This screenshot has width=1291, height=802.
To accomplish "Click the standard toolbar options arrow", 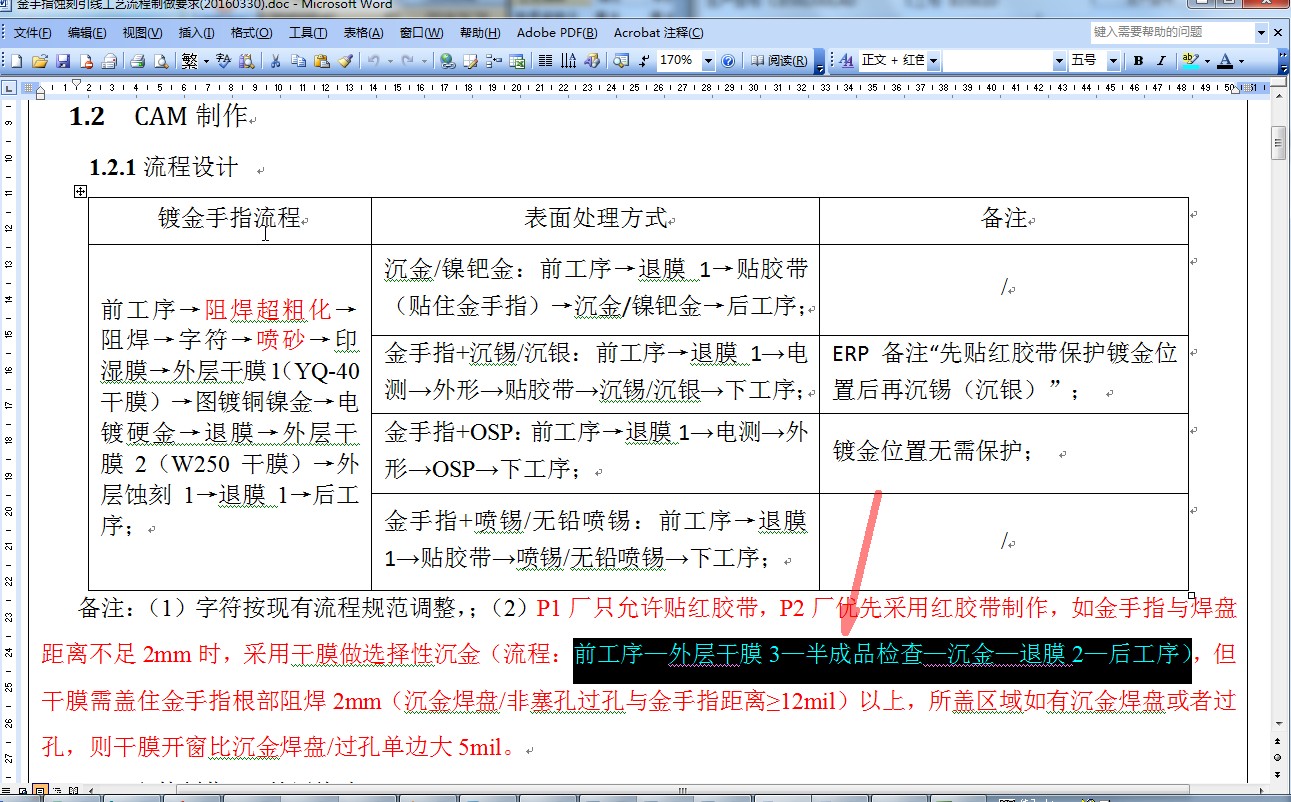I will pos(820,62).
